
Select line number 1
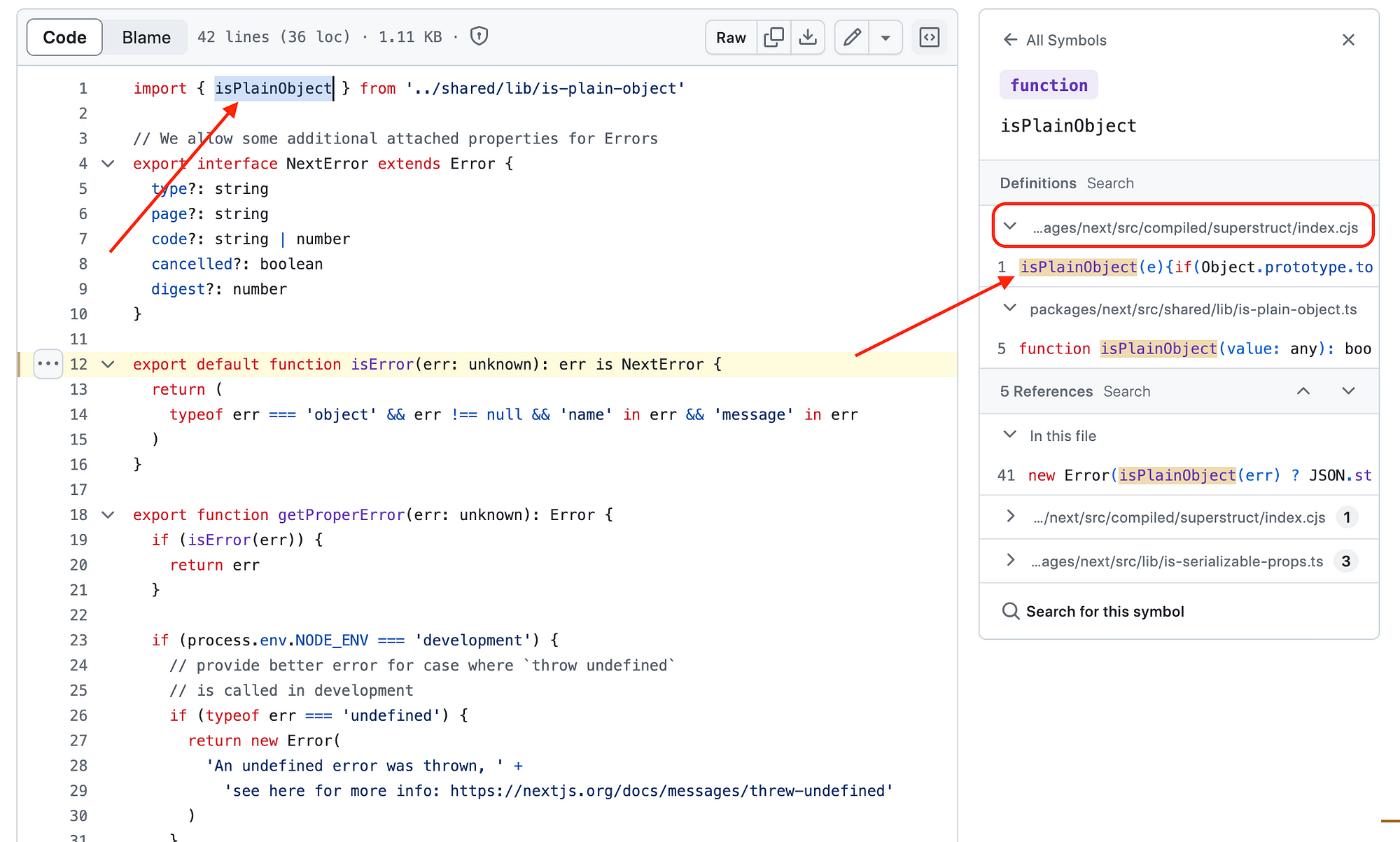pyautogui.click(x=83, y=88)
